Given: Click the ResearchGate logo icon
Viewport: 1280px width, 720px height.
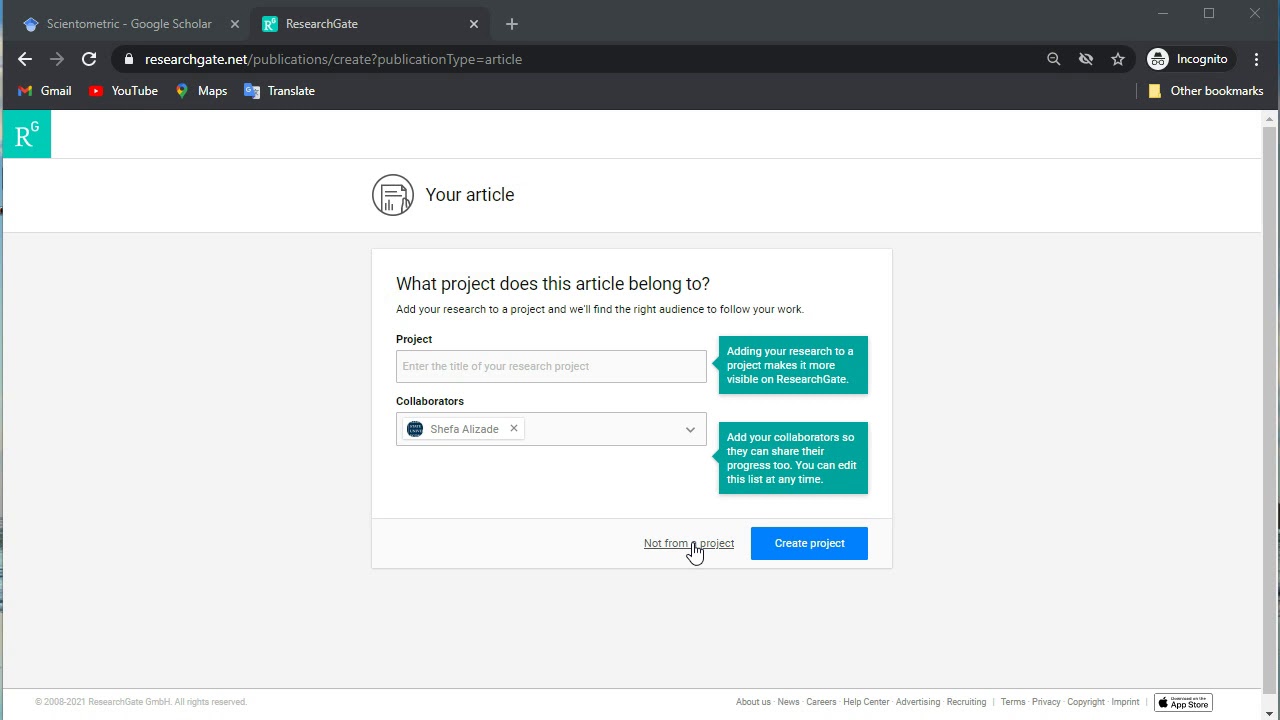Looking at the screenshot, I should point(26,134).
